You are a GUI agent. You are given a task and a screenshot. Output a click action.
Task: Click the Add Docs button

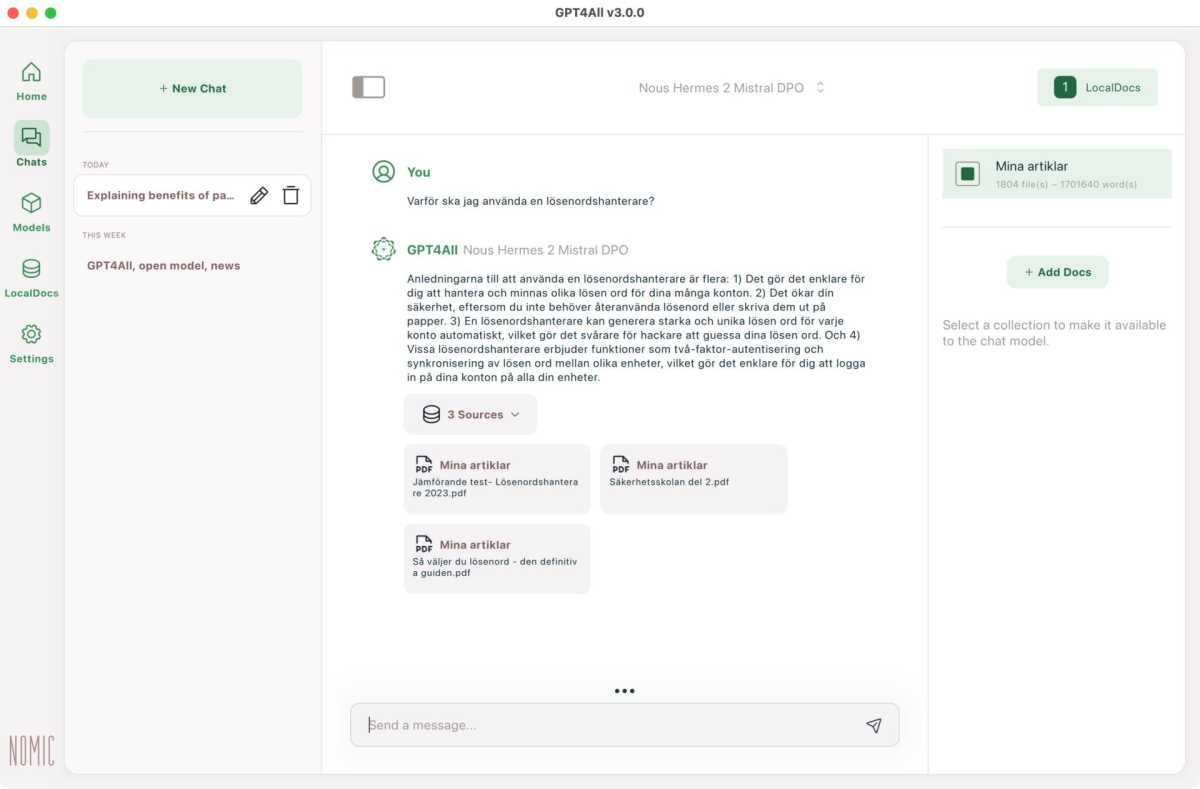point(1057,272)
